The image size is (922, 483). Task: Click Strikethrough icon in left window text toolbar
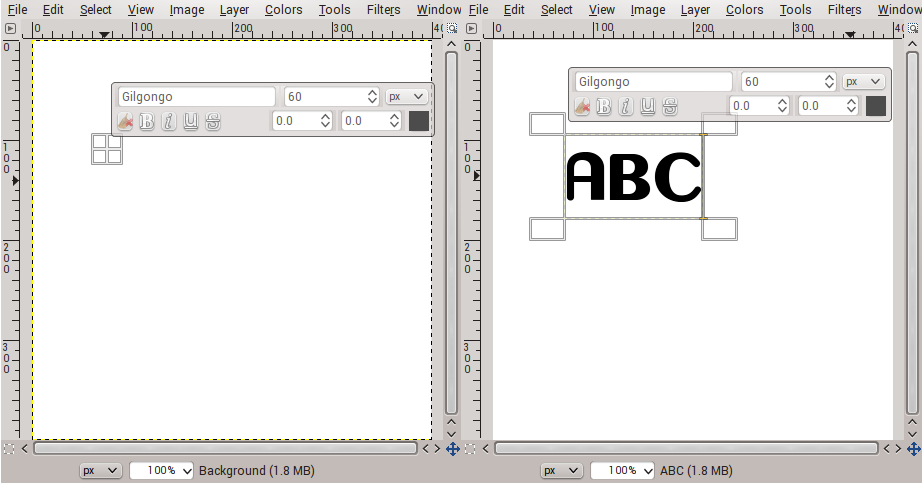coord(213,121)
